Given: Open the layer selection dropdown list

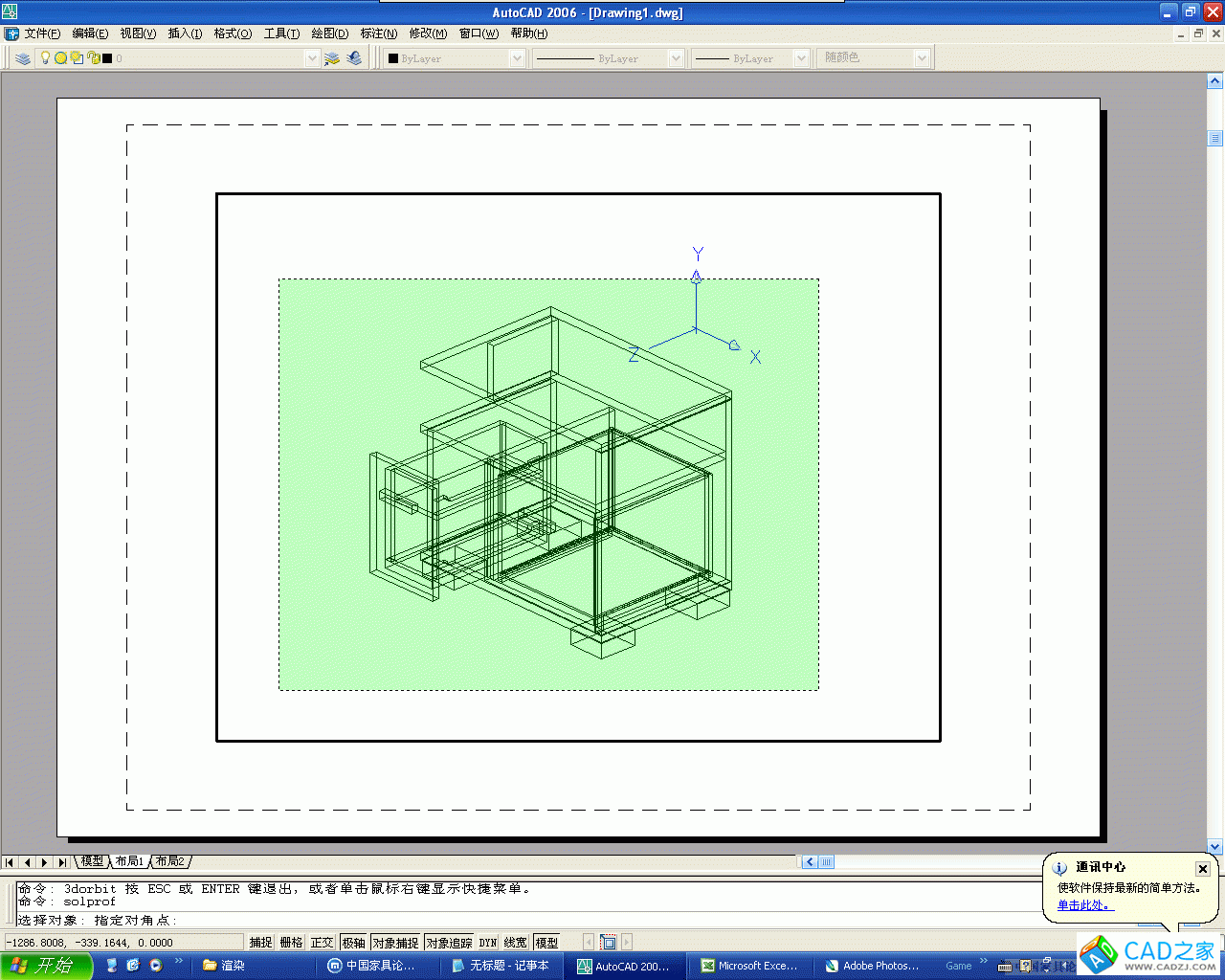Looking at the screenshot, I should click(312, 57).
